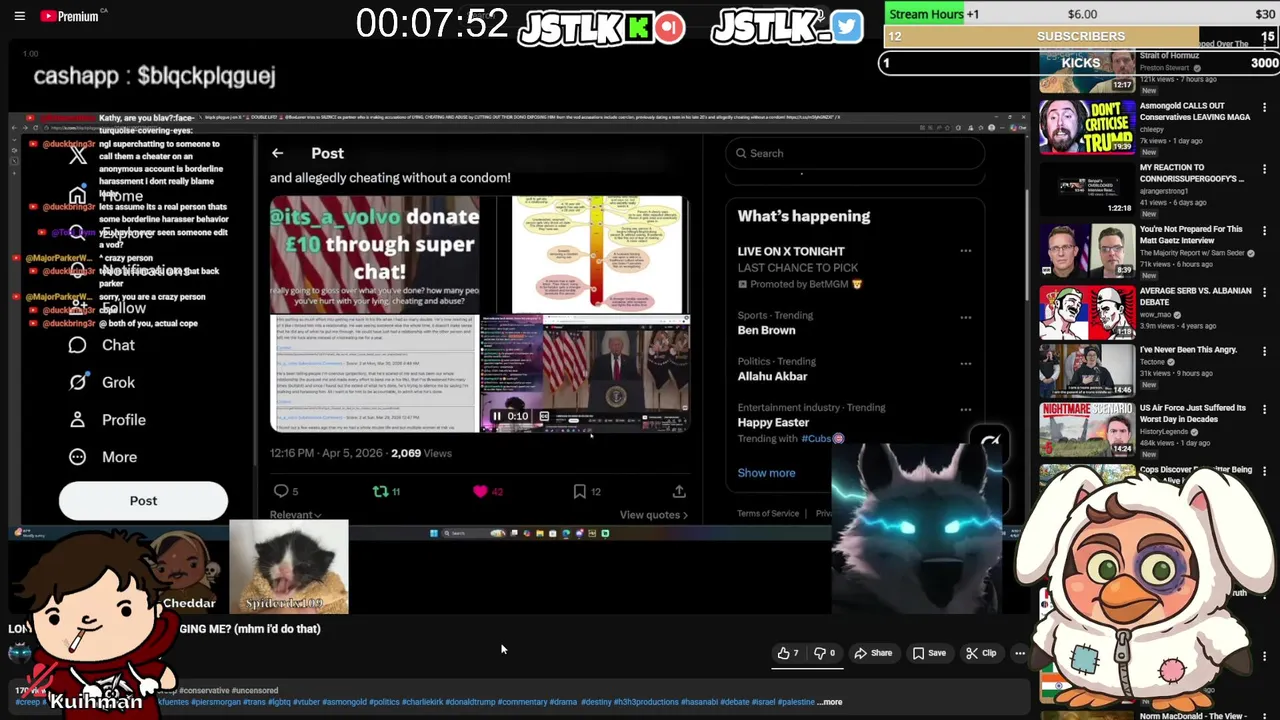The width and height of the screenshot is (1280, 720).
Task: Click the X logo in the streamed sidebar
Action: (78, 155)
